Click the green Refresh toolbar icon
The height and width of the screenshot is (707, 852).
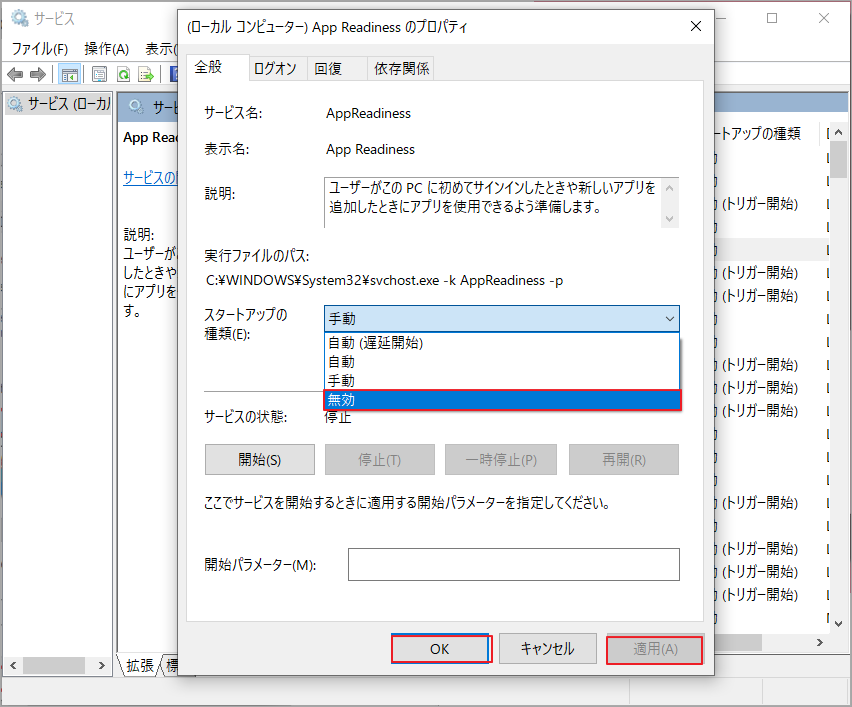coord(124,74)
